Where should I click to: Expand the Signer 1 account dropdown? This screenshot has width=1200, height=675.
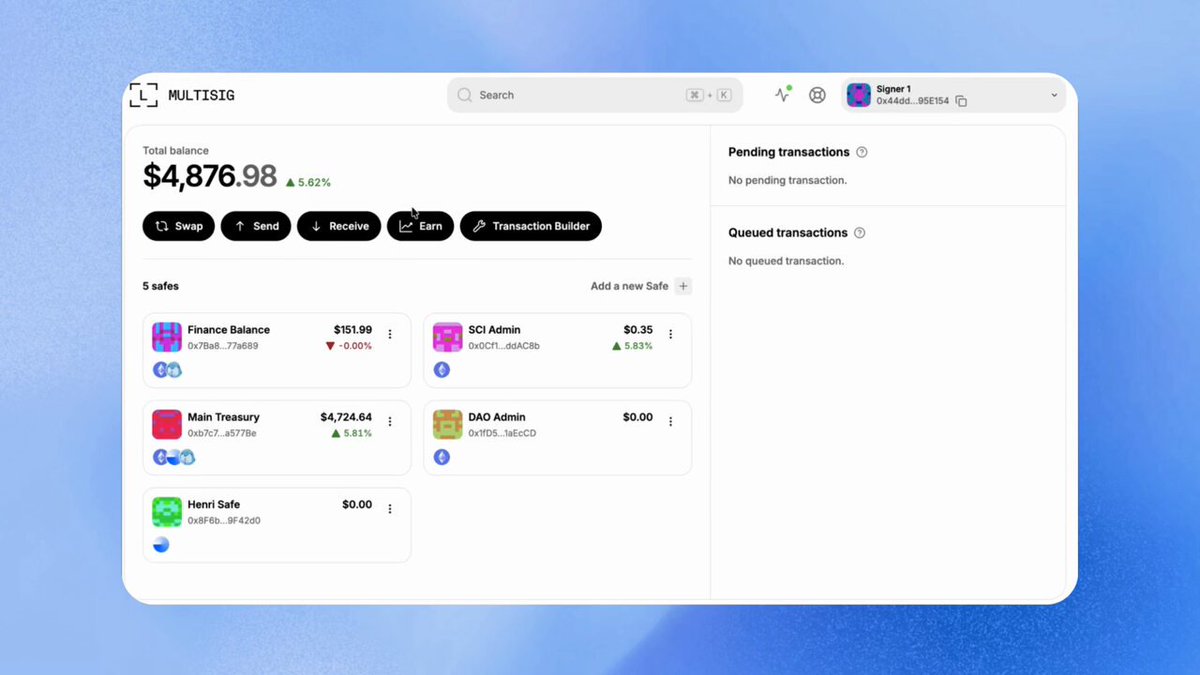pos(1053,95)
